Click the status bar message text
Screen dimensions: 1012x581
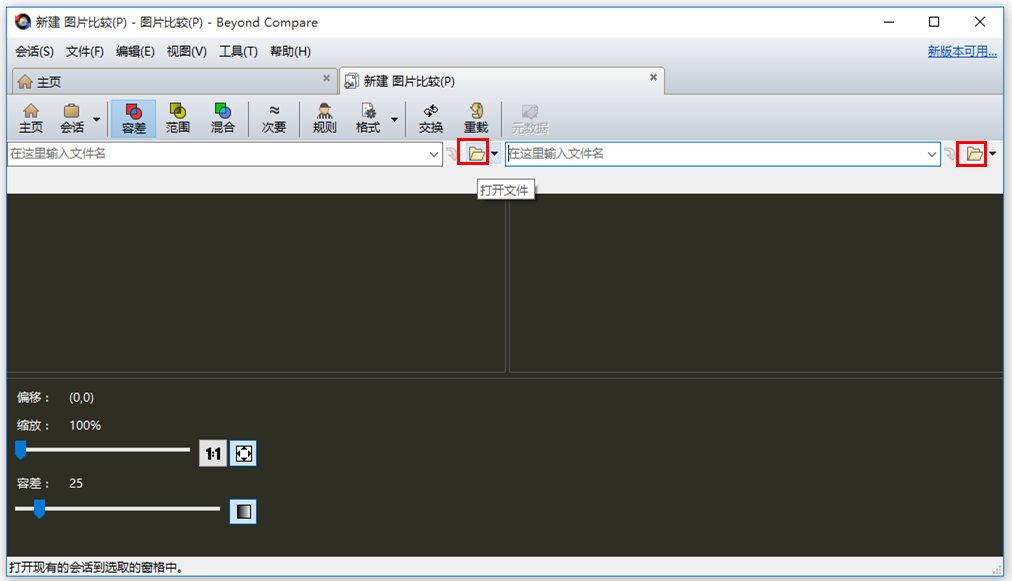click(x=96, y=567)
